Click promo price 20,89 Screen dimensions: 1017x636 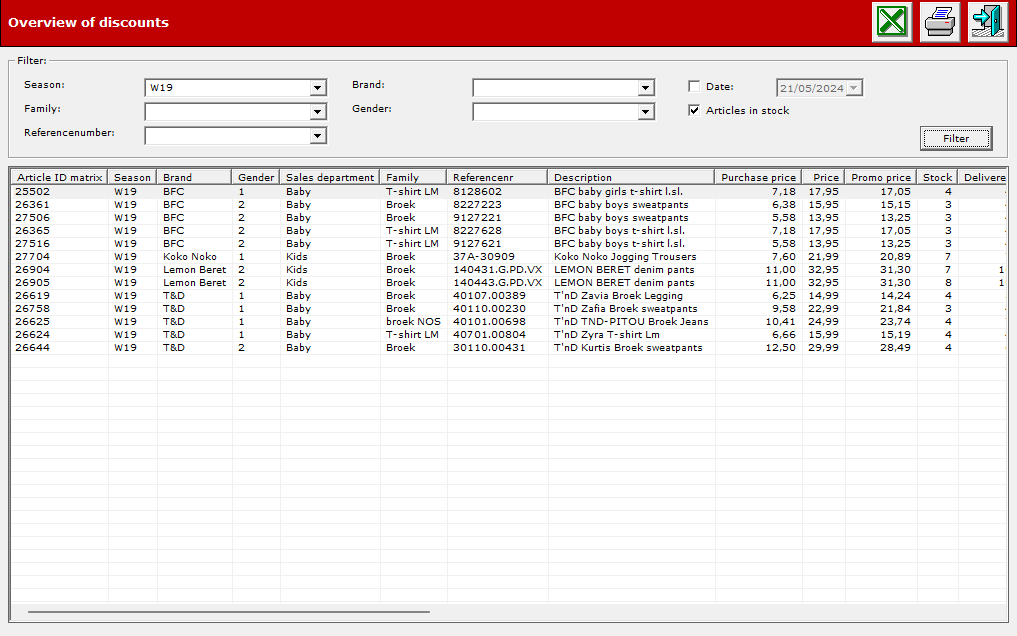pyautogui.click(x=895, y=256)
